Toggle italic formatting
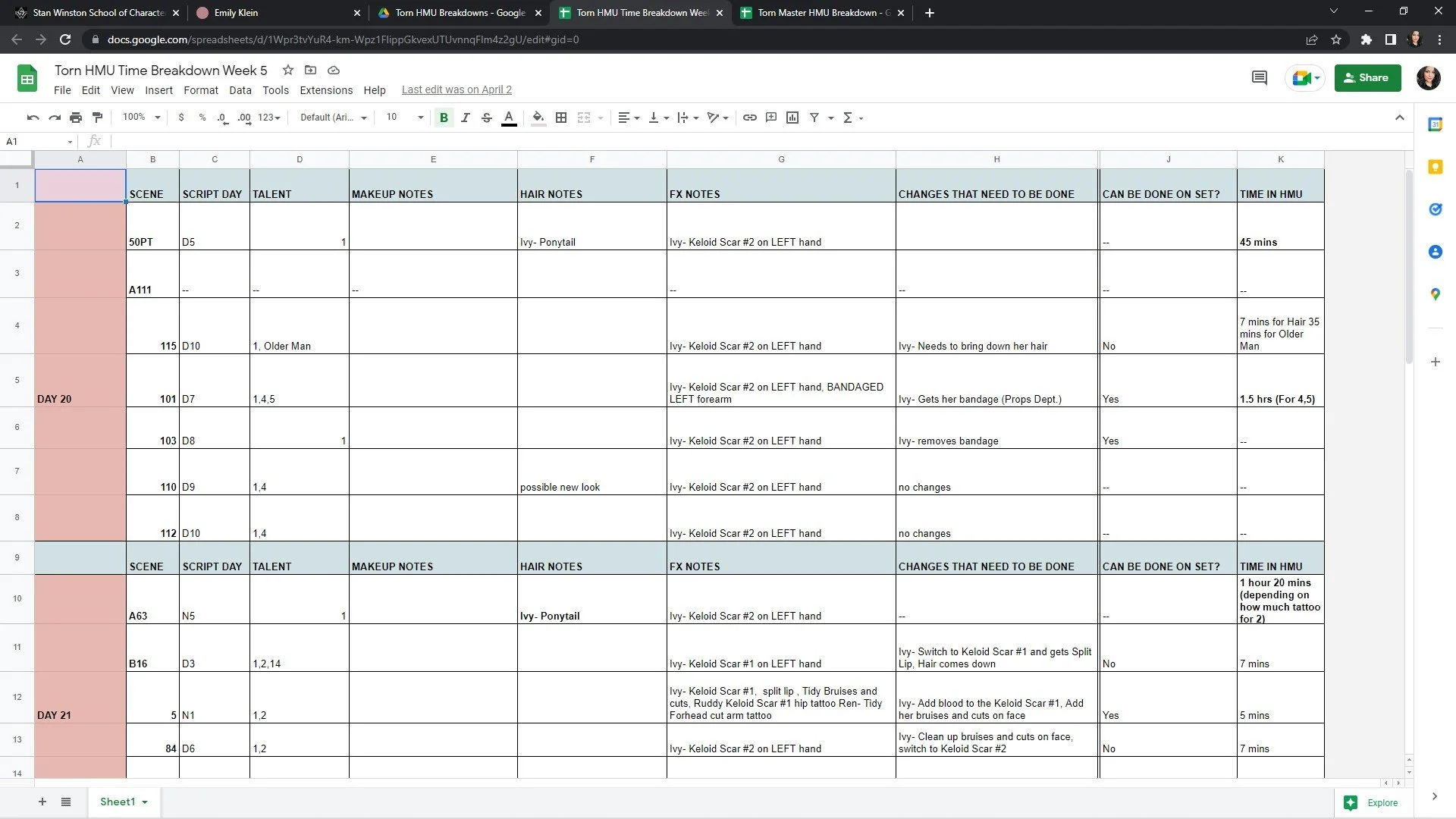The height and width of the screenshot is (819, 1456). click(465, 118)
